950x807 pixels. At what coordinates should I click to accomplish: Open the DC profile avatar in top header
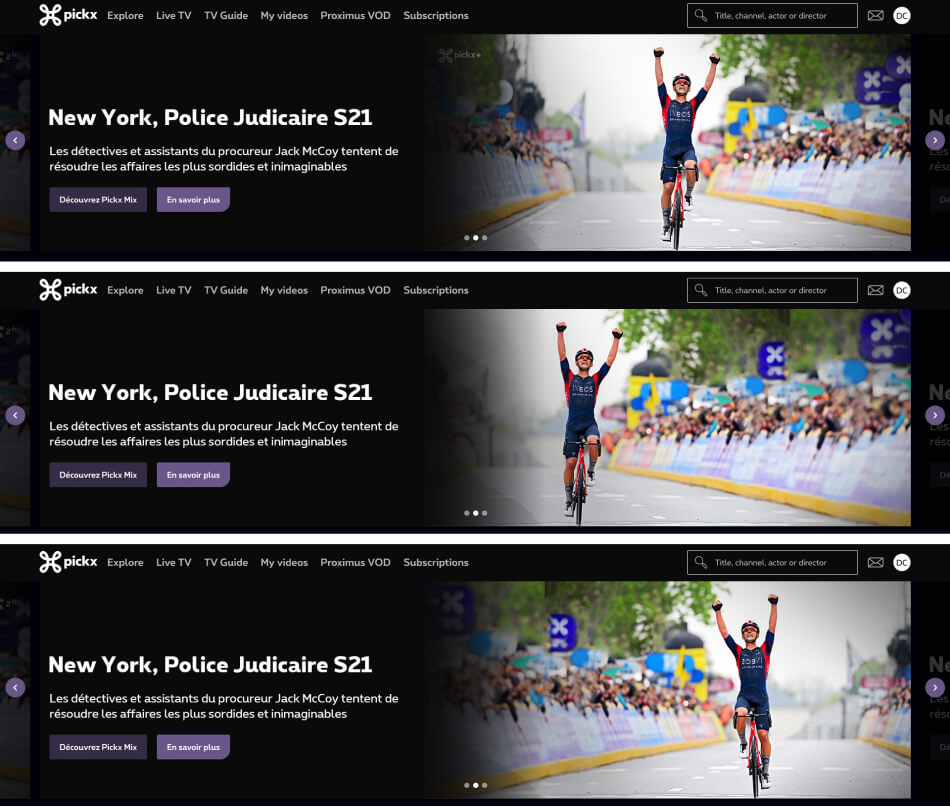pos(902,15)
